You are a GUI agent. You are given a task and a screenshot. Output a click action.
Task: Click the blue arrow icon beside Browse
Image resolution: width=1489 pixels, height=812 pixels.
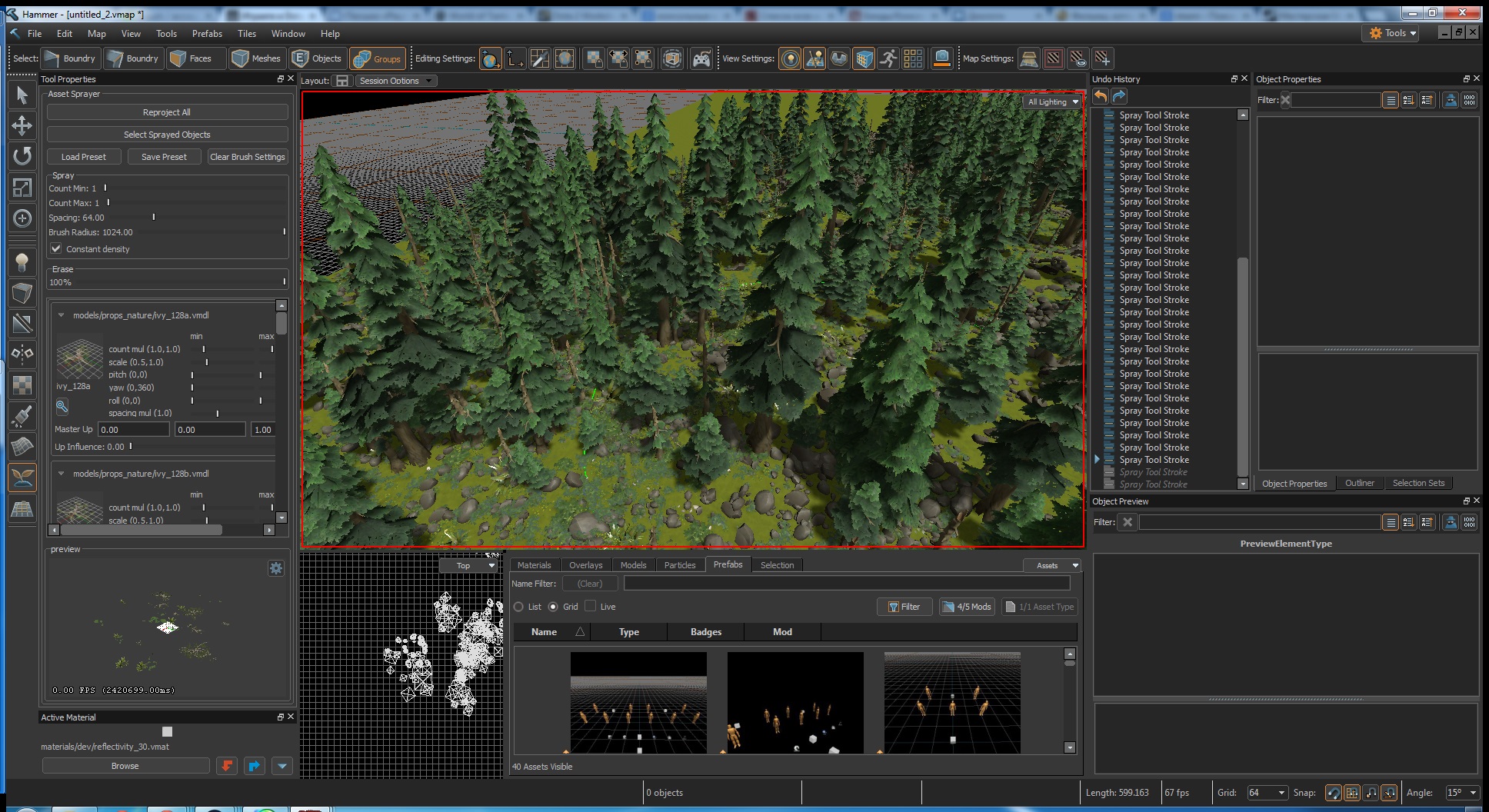click(x=255, y=766)
